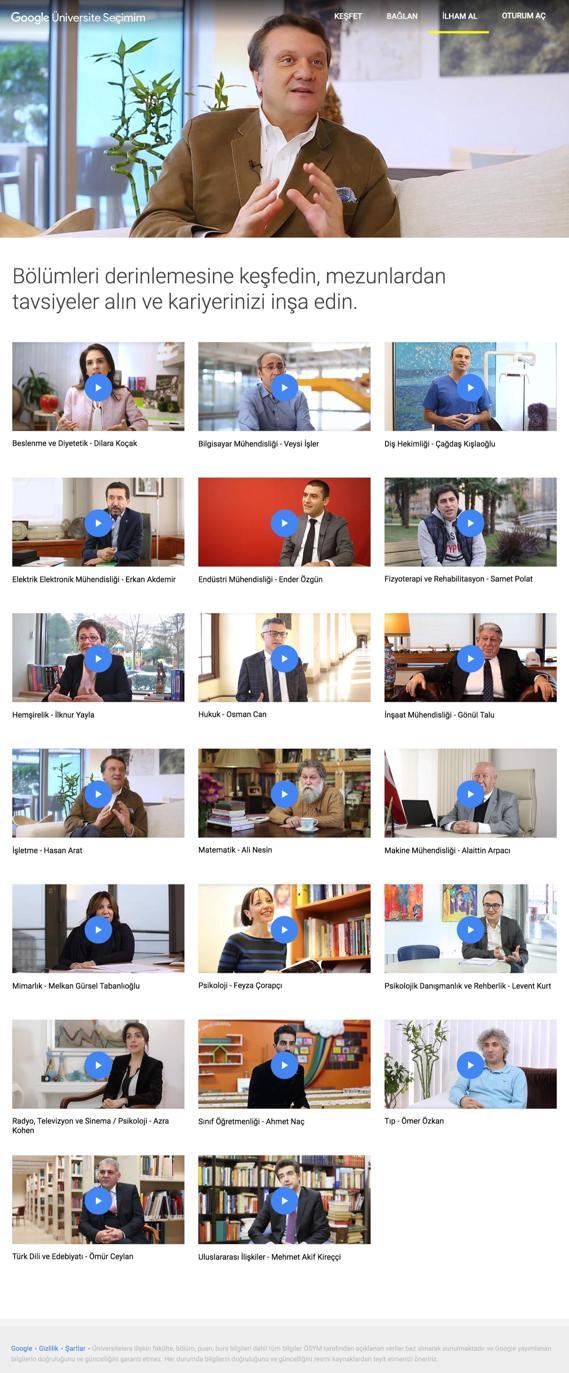Click the Google Üniversite Seçimim logo

point(78,17)
